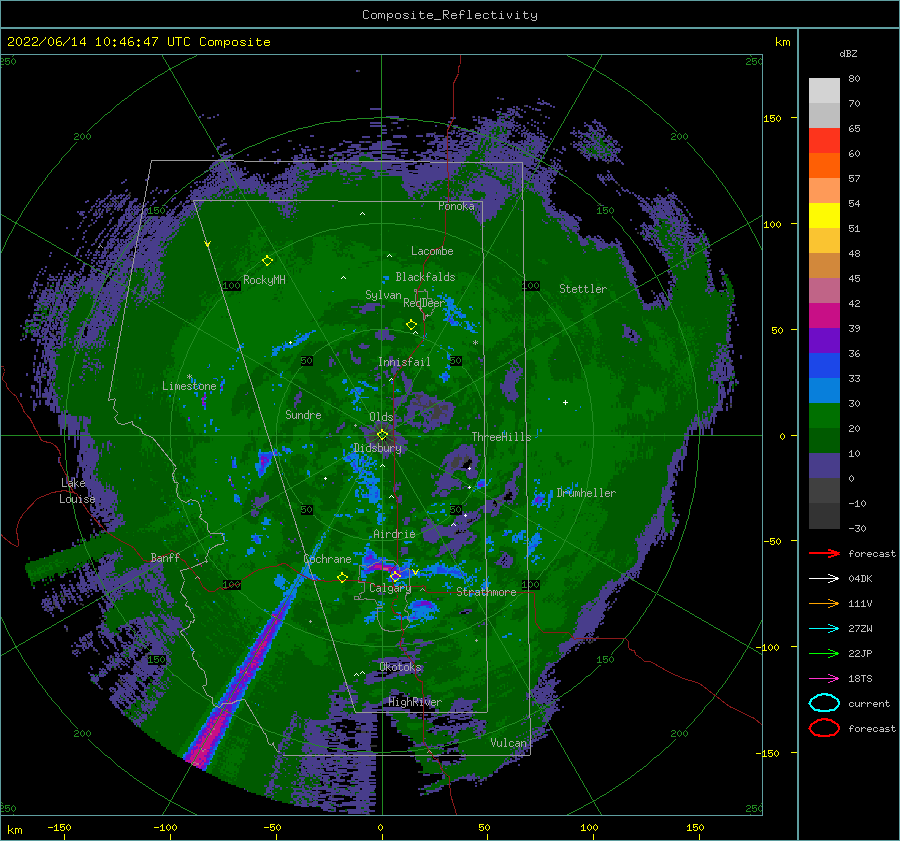
Task: Click the Ponoka label on map
Action: tap(456, 206)
